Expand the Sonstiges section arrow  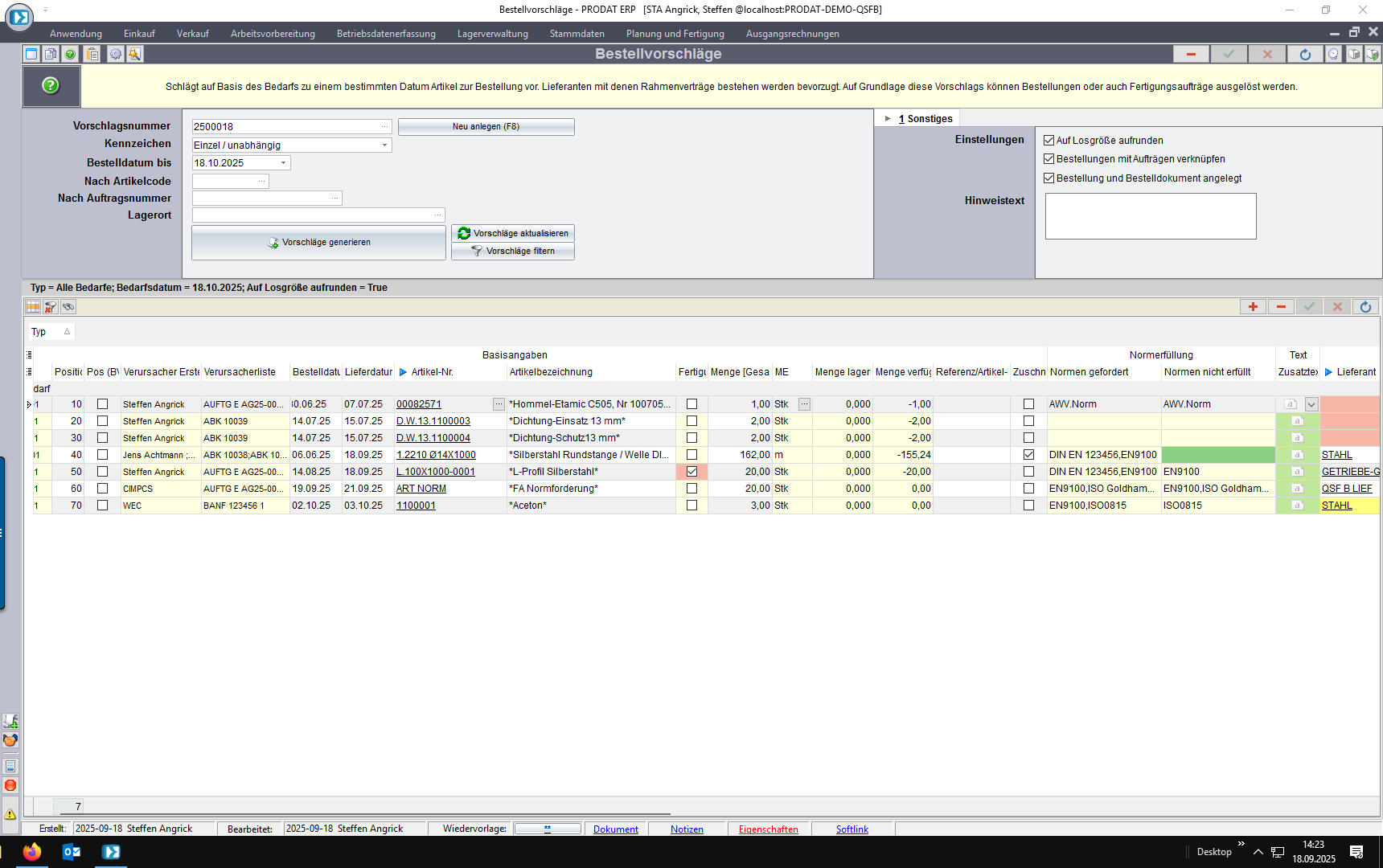[888, 119]
